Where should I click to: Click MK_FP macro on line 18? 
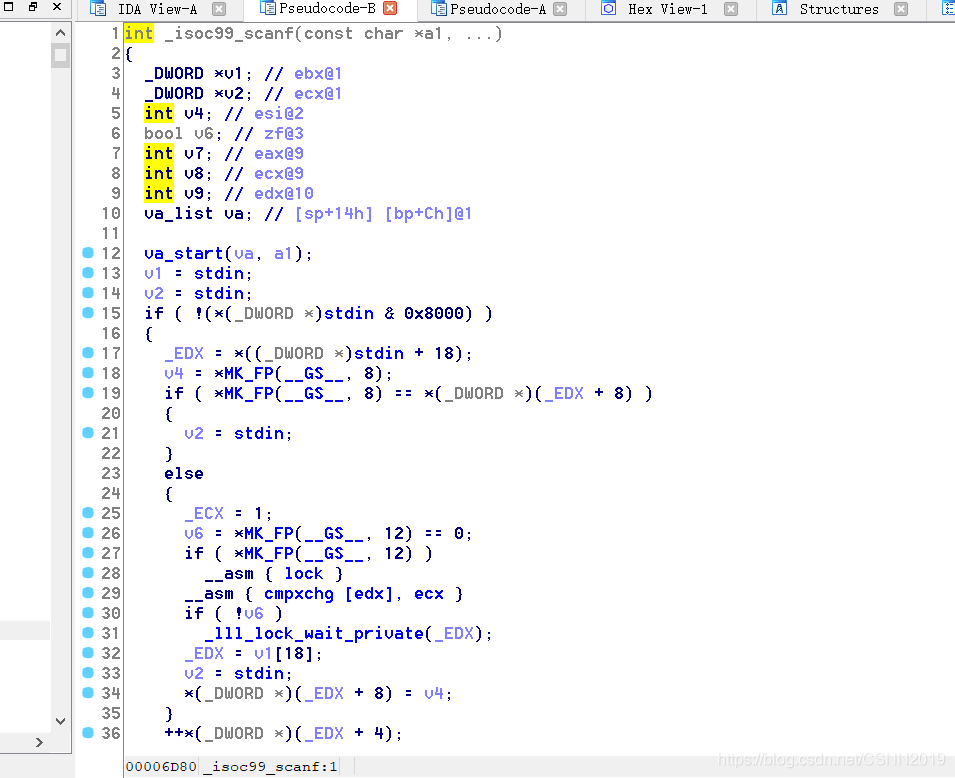point(248,373)
